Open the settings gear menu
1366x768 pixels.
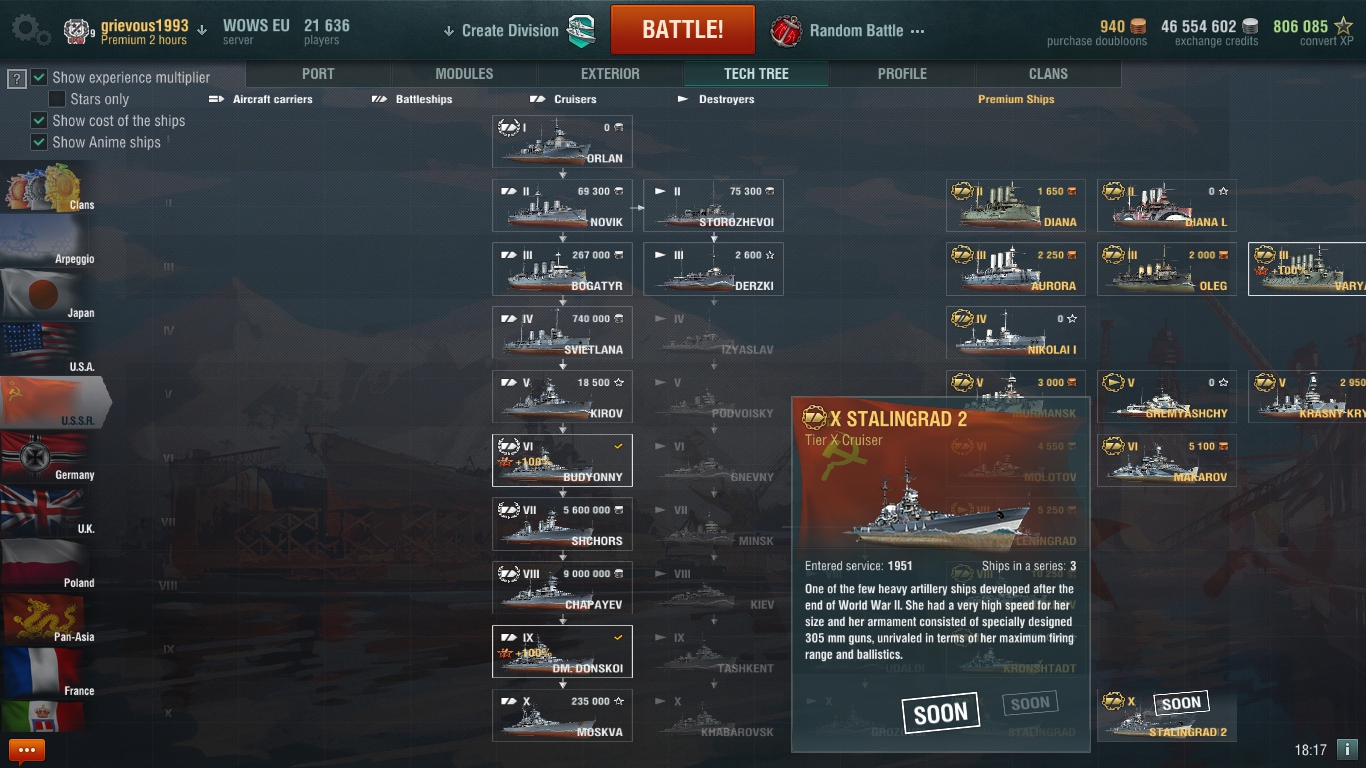pos(30,30)
